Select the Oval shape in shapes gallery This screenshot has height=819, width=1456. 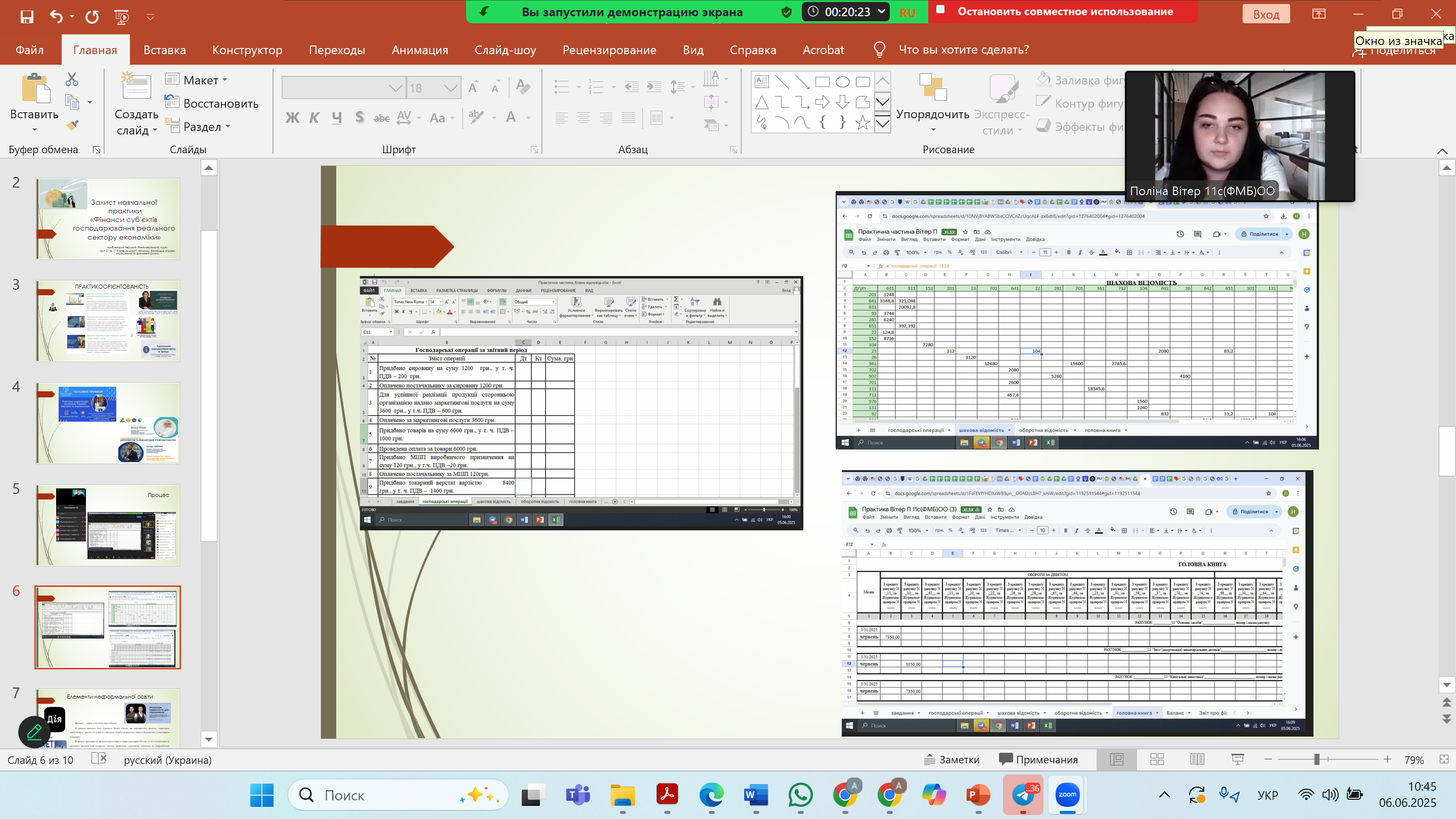point(842,82)
